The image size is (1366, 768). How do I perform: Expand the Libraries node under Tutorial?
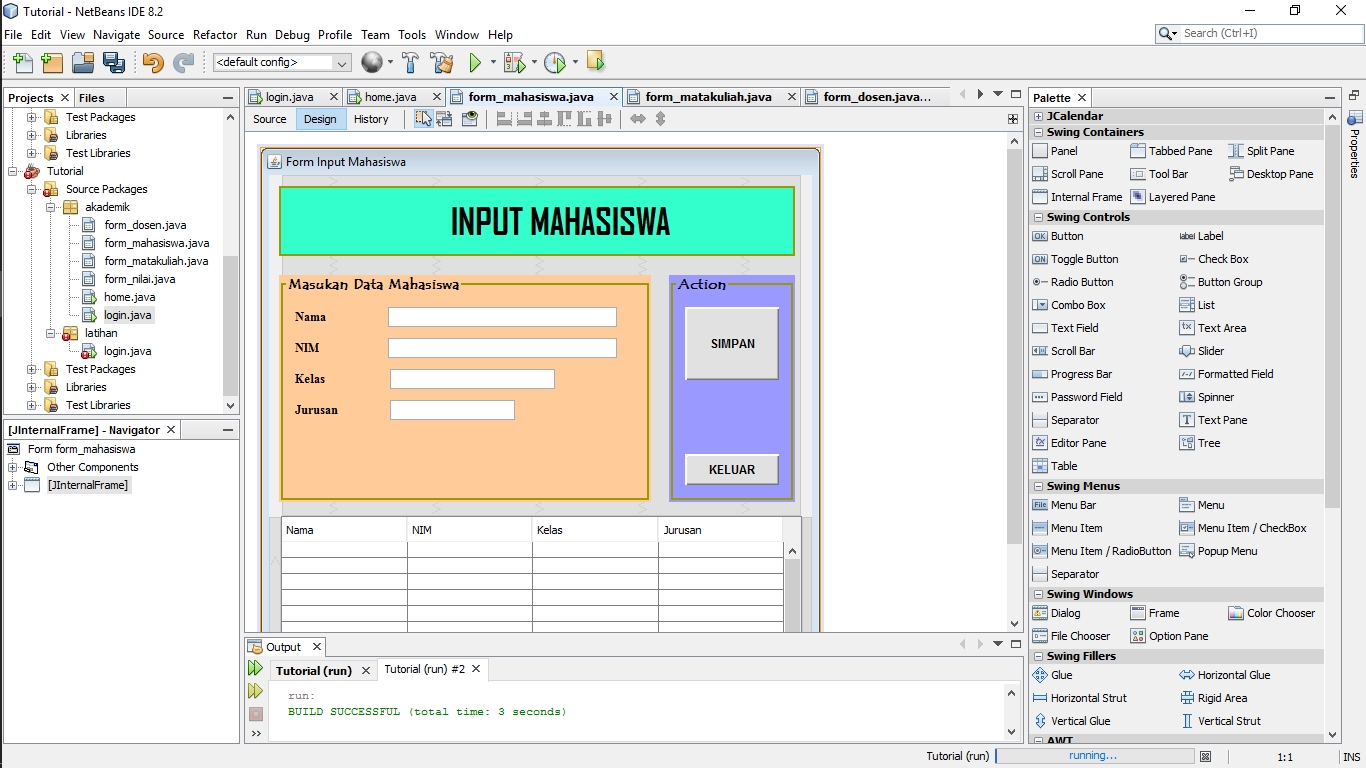click(x=33, y=387)
